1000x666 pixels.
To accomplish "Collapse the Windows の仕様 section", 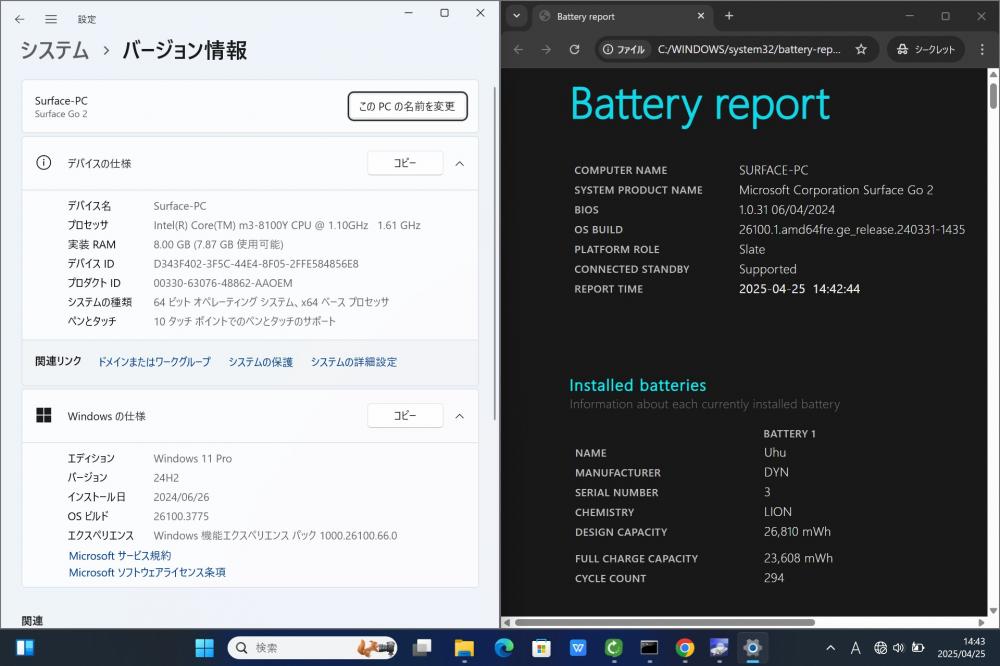I will (459, 416).
